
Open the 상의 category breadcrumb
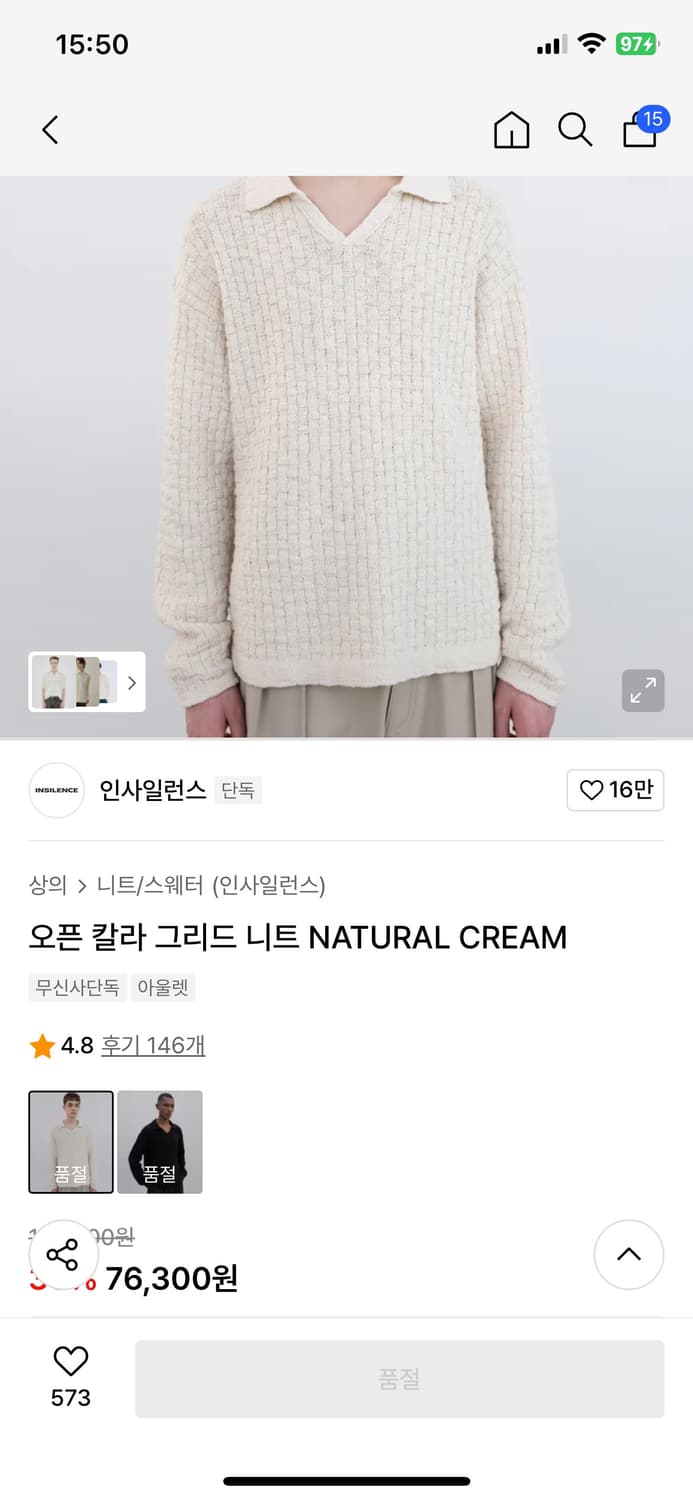point(48,885)
